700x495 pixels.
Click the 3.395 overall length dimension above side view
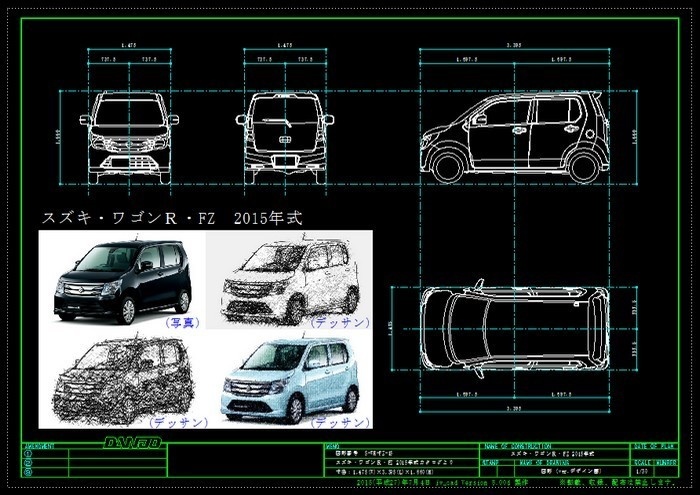click(x=514, y=45)
